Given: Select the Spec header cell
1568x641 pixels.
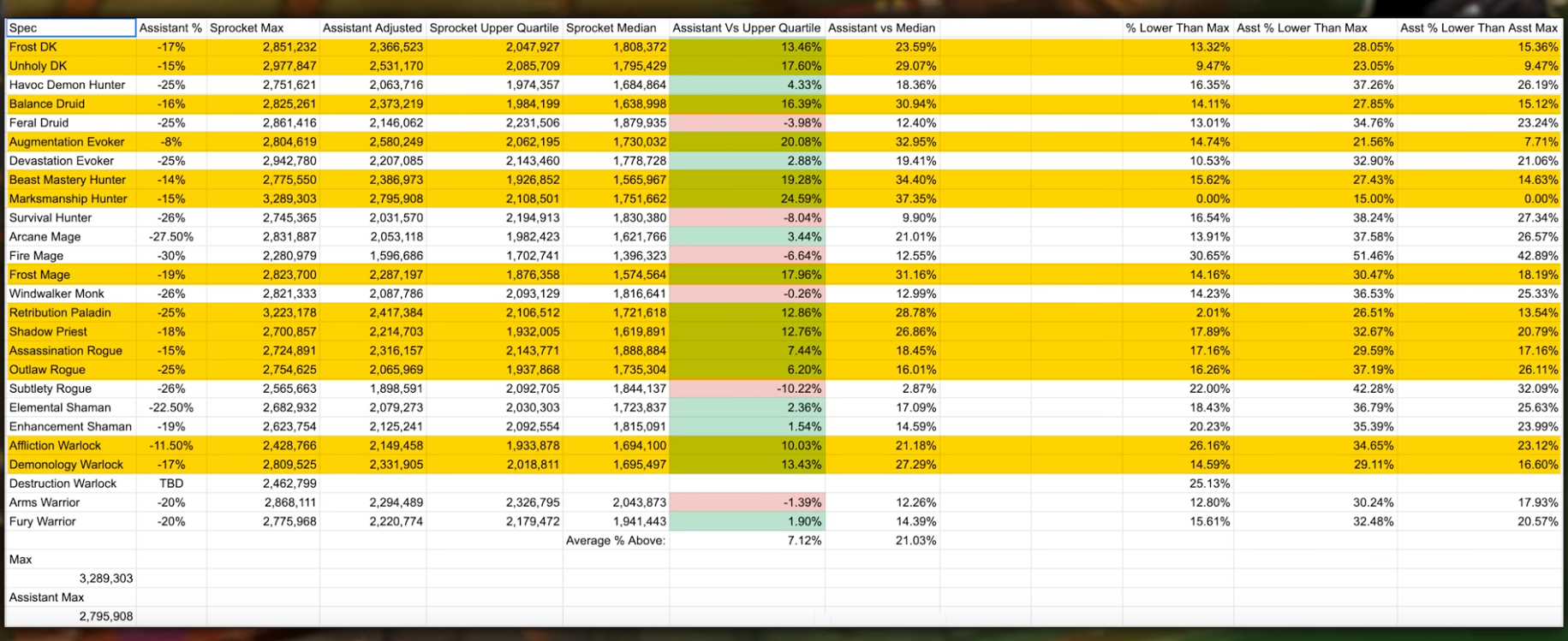Looking at the screenshot, I should [x=71, y=27].
